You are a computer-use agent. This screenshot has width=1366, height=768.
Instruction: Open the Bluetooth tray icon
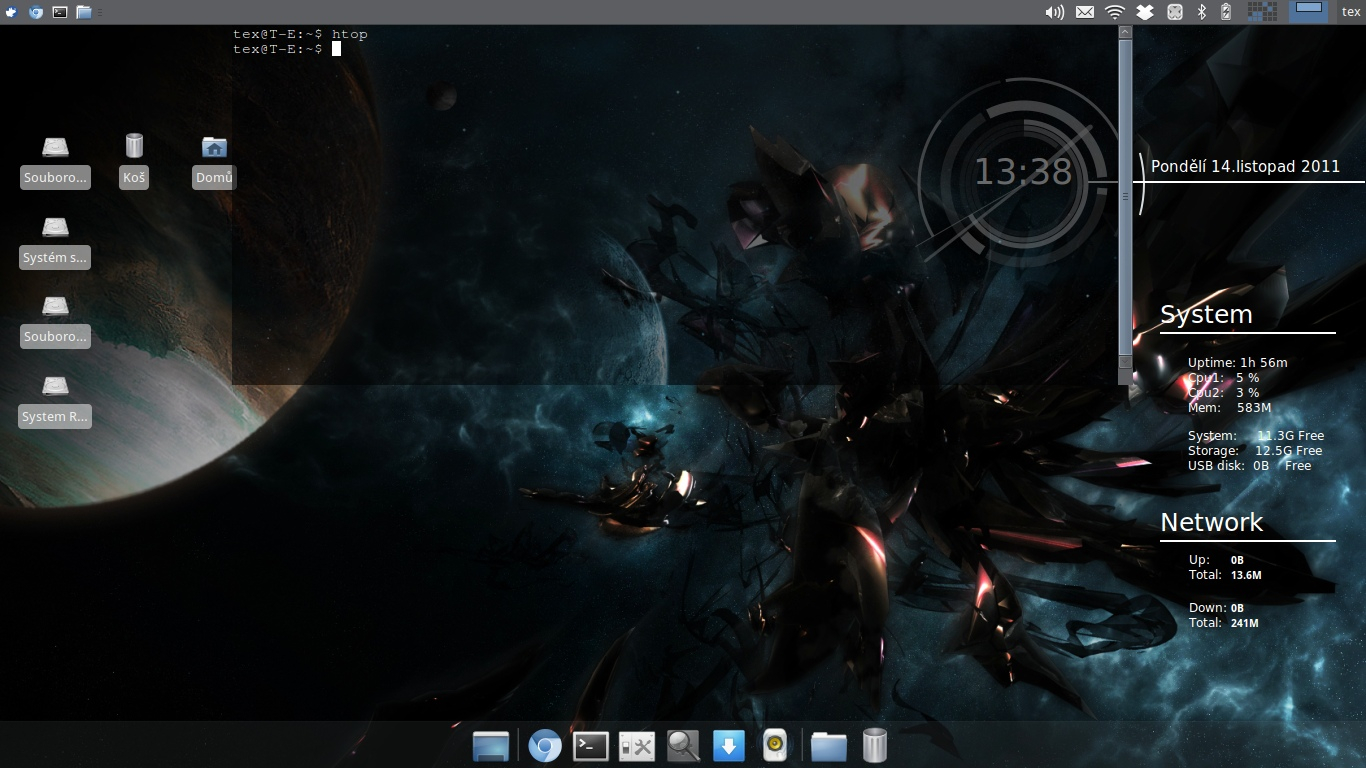(x=1203, y=12)
